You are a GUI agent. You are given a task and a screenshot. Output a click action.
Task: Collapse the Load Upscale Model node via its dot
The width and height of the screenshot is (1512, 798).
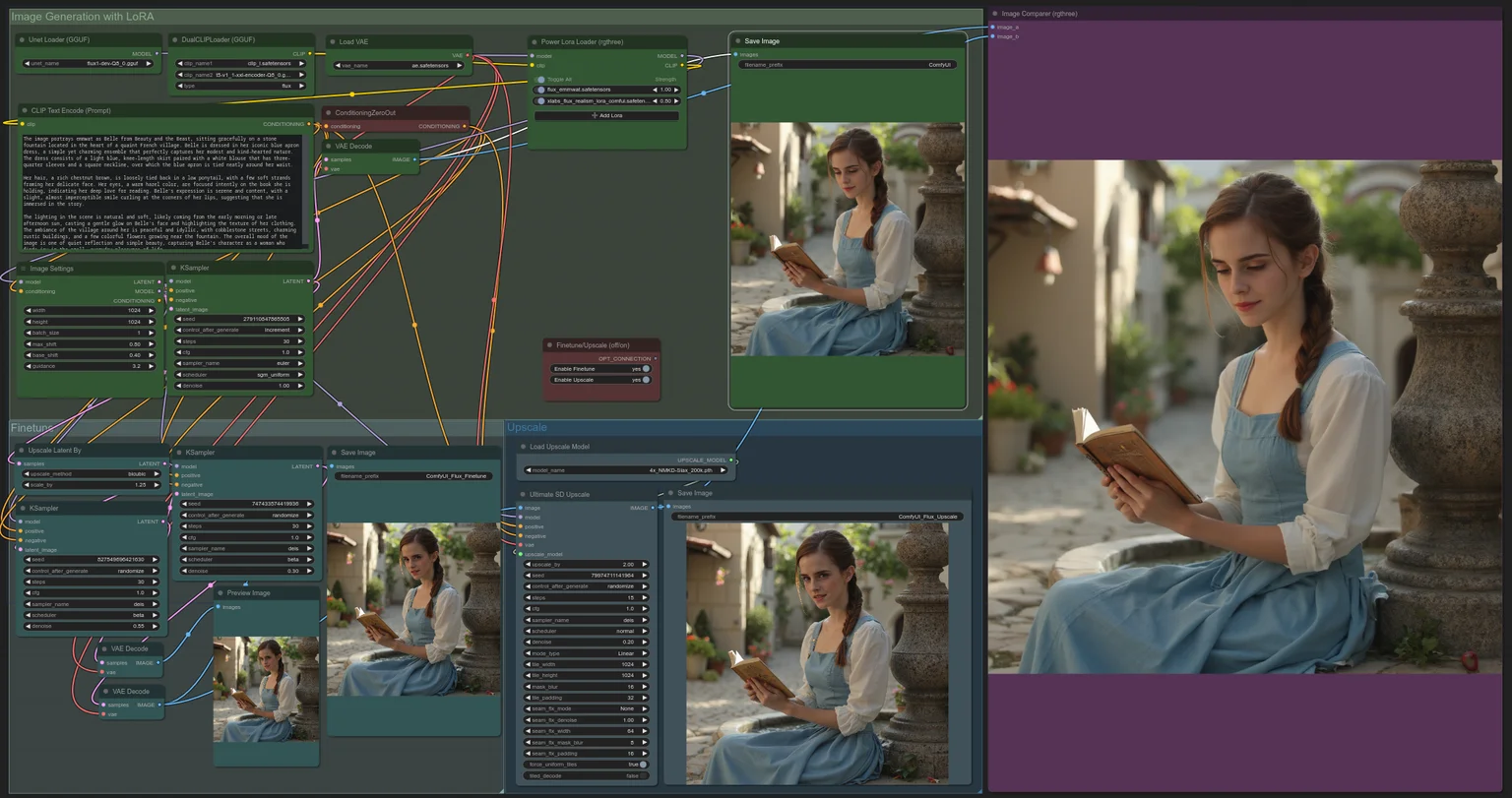pyautogui.click(x=523, y=447)
